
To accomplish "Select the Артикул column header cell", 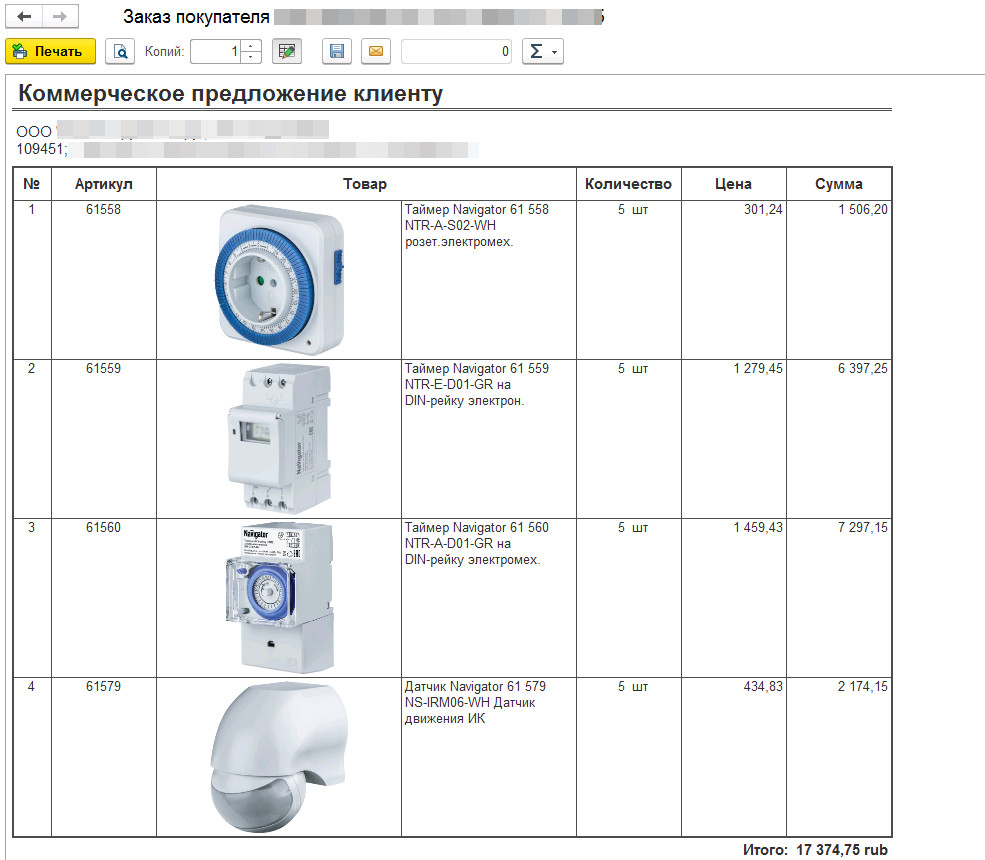I will (103, 184).
